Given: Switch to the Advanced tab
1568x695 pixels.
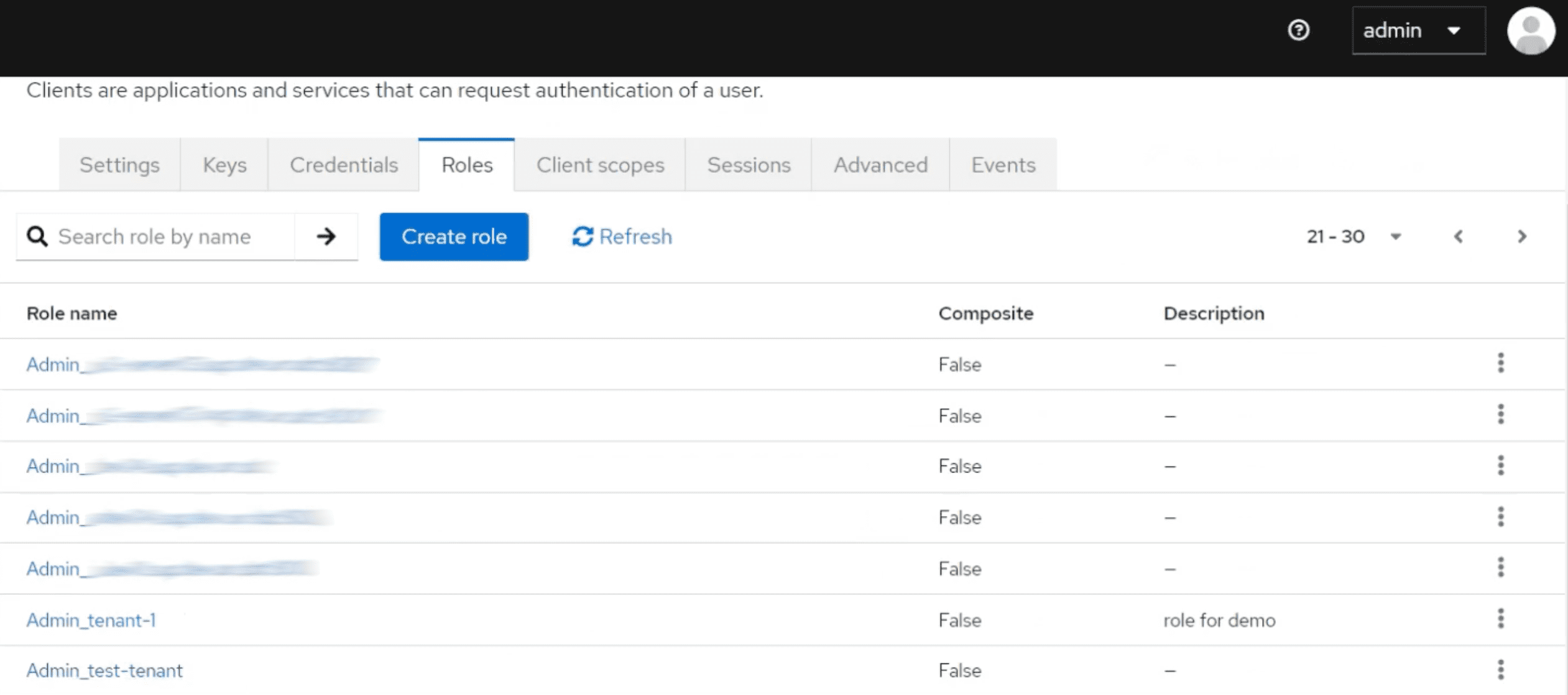Looking at the screenshot, I should point(880,165).
